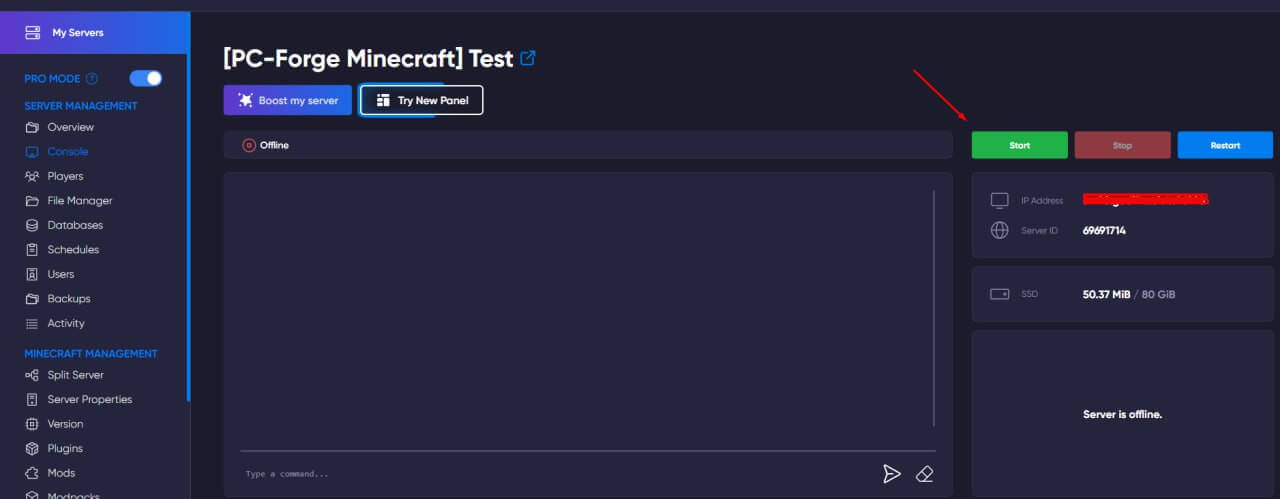Open the external link icon beside the title
Screen dimensions: 1280x499
528,59
